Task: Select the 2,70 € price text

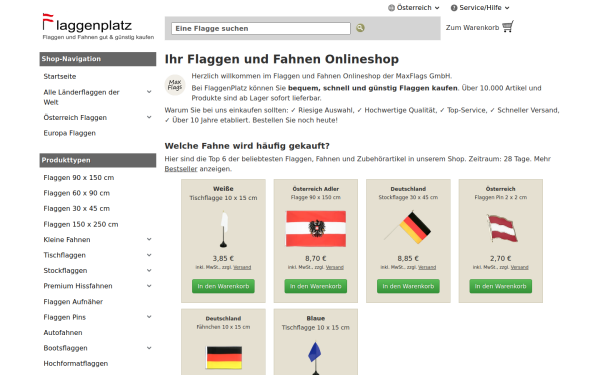Action: [501, 258]
